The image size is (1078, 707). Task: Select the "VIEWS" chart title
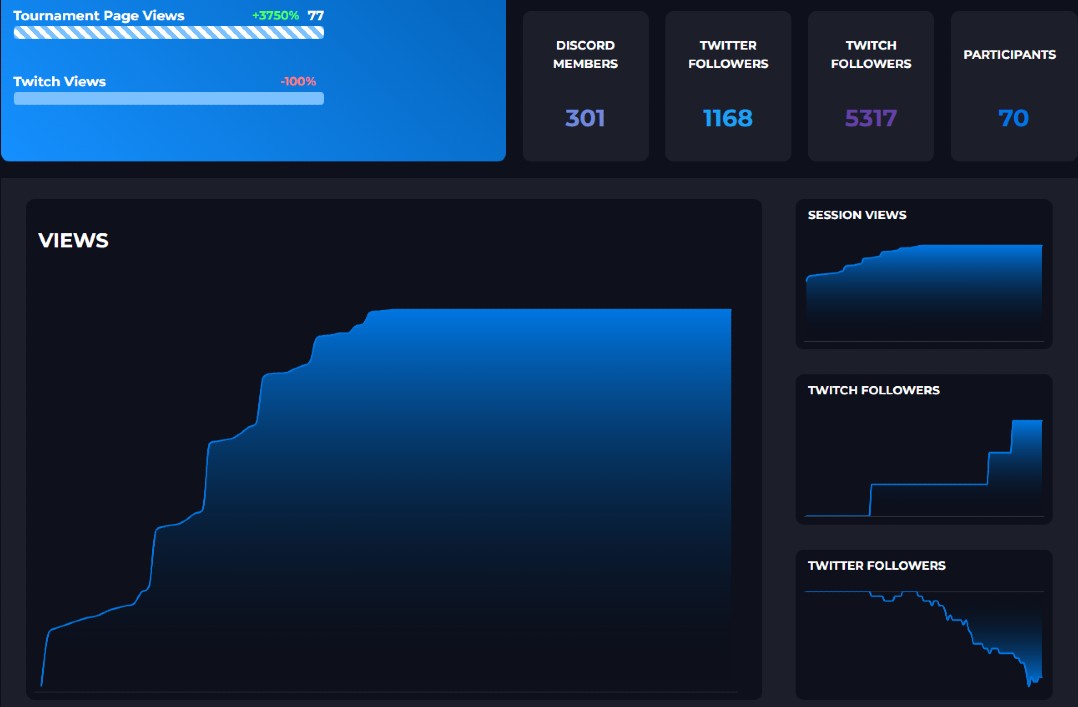pos(74,240)
